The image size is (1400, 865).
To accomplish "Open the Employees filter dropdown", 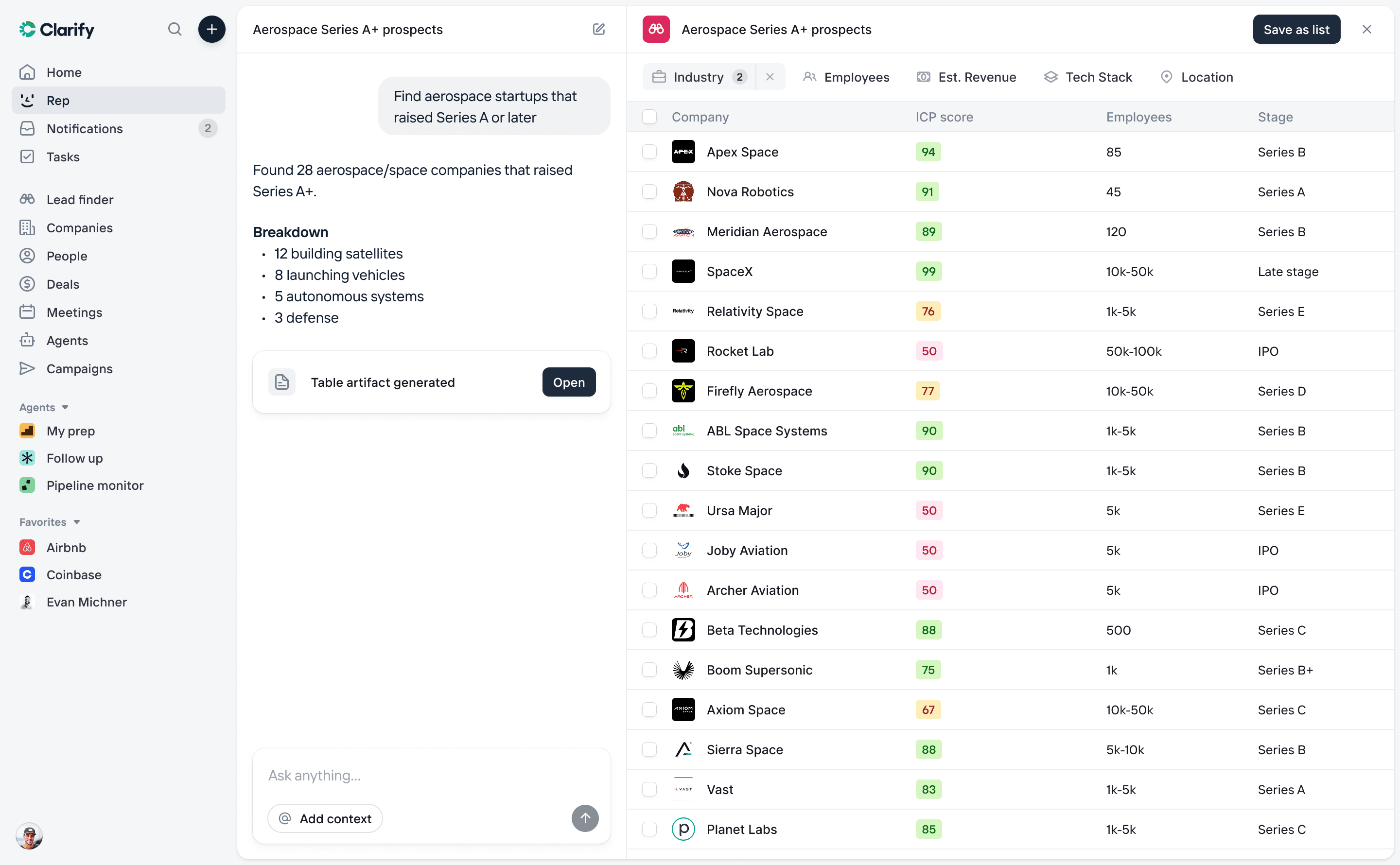I will [x=846, y=77].
